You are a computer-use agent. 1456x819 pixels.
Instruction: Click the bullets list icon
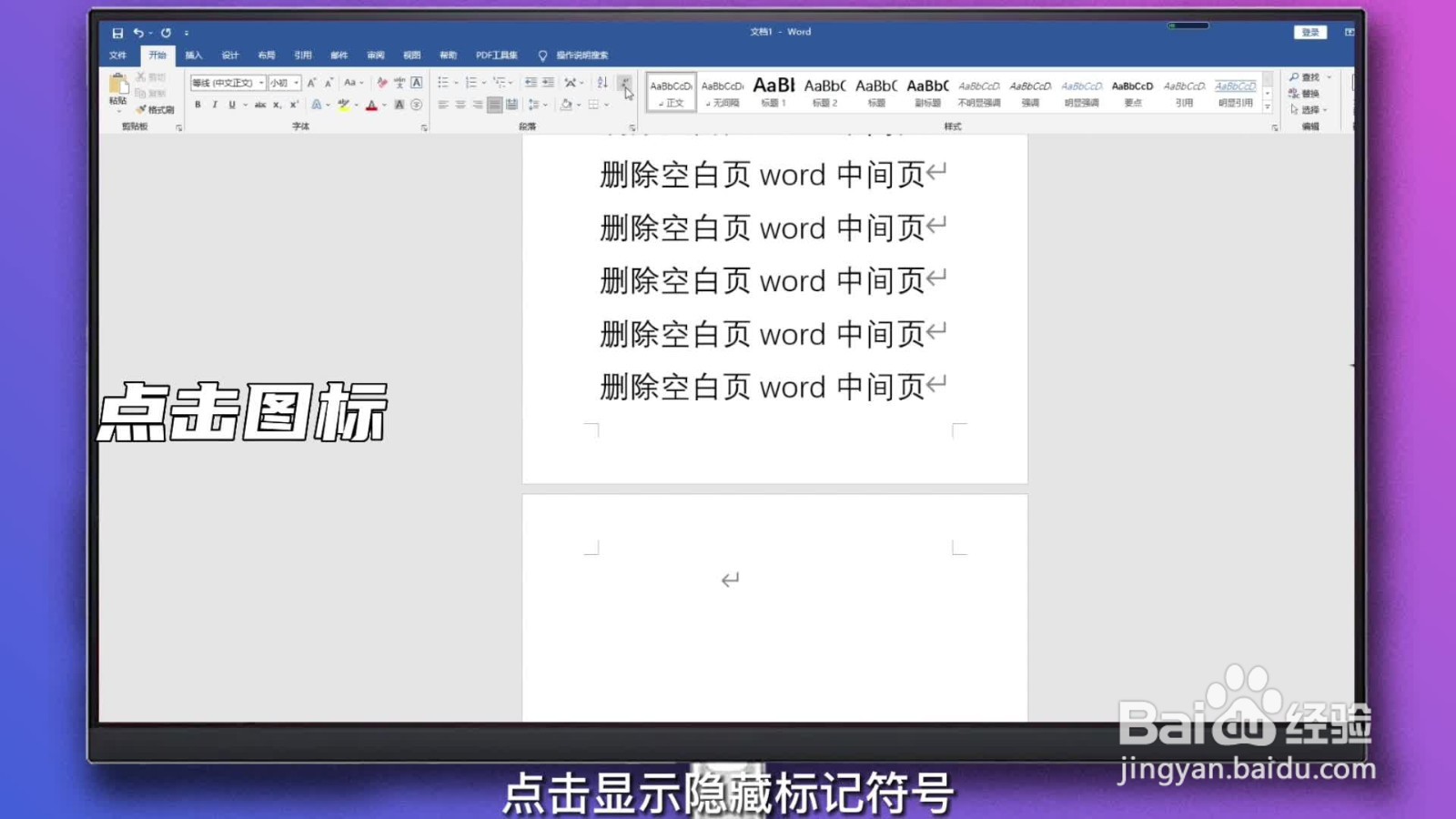pyautogui.click(x=444, y=81)
